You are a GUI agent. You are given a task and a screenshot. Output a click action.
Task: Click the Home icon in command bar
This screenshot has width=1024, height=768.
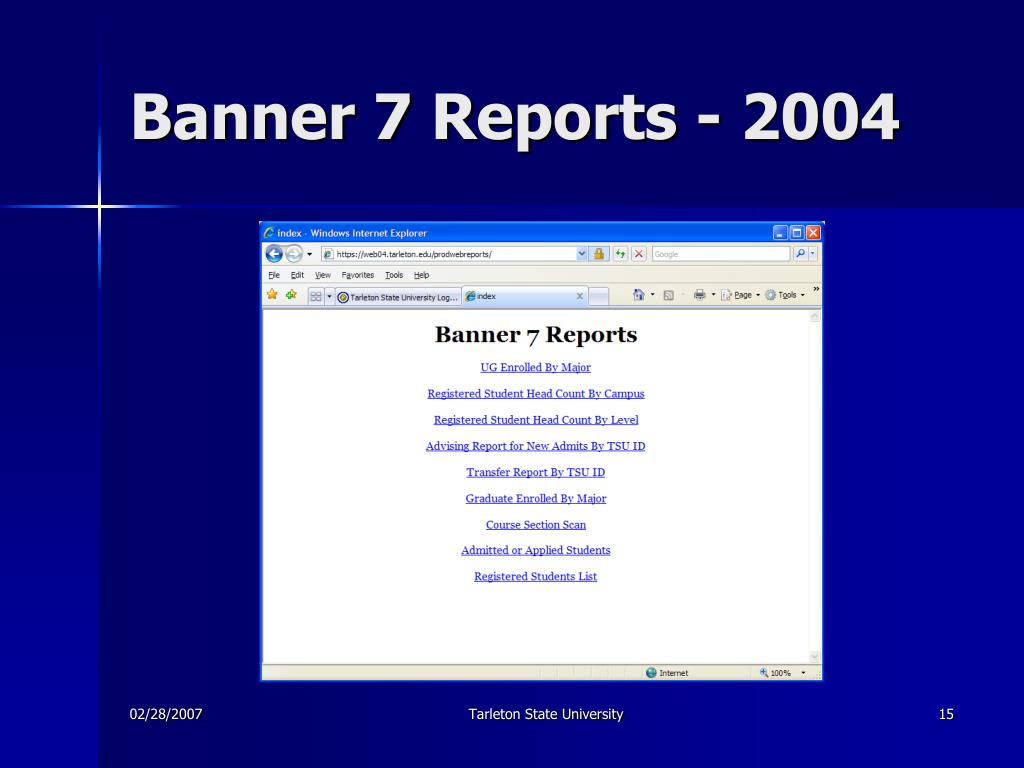point(639,295)
